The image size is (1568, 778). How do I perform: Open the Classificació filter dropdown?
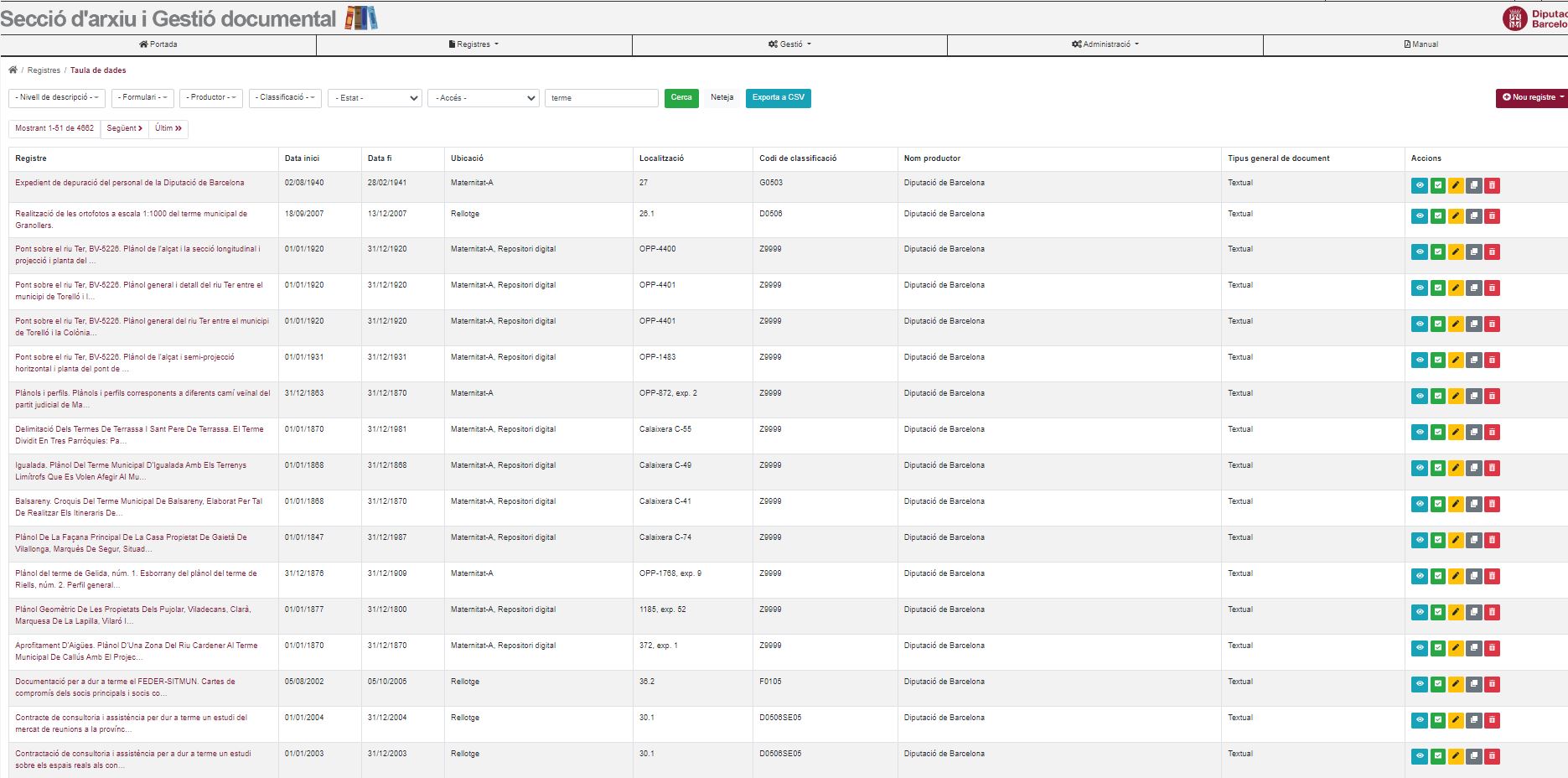pyautogui.click(x=285, y=98)
